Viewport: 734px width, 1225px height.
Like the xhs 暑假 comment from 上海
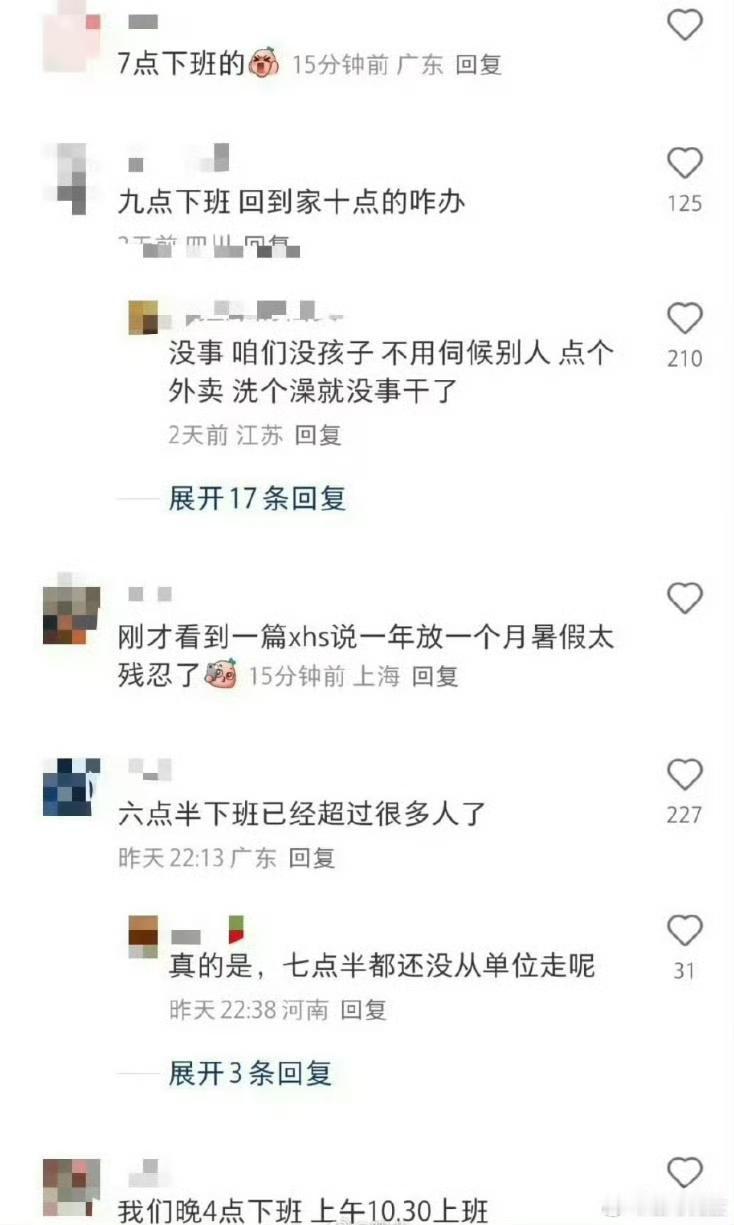(x=684, y=598)
